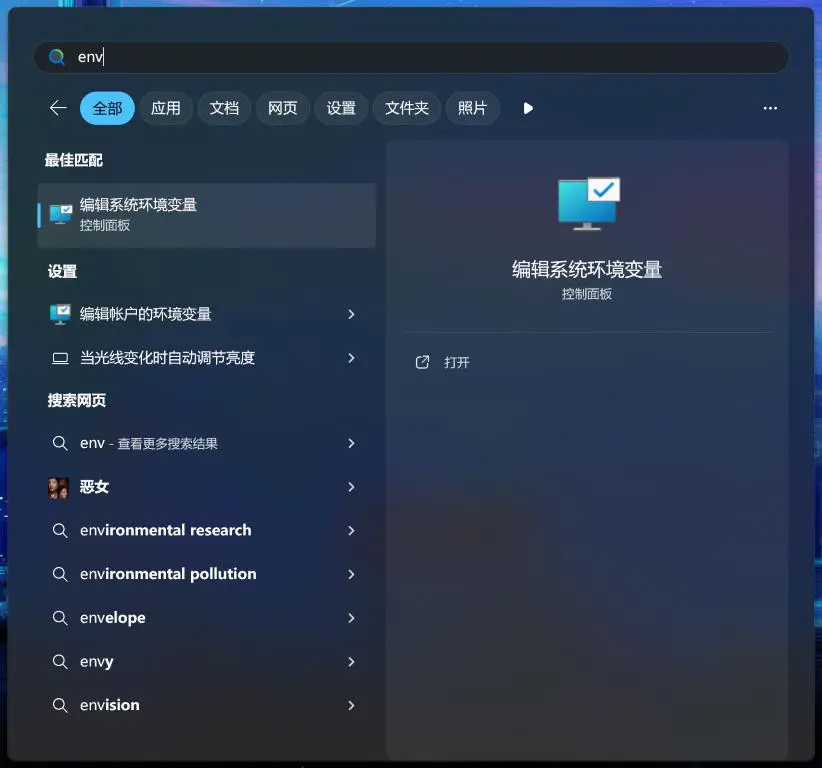822x768 pixels.
Task: Switch to the 应用 filter tab
Action: [x=166, y=108]
